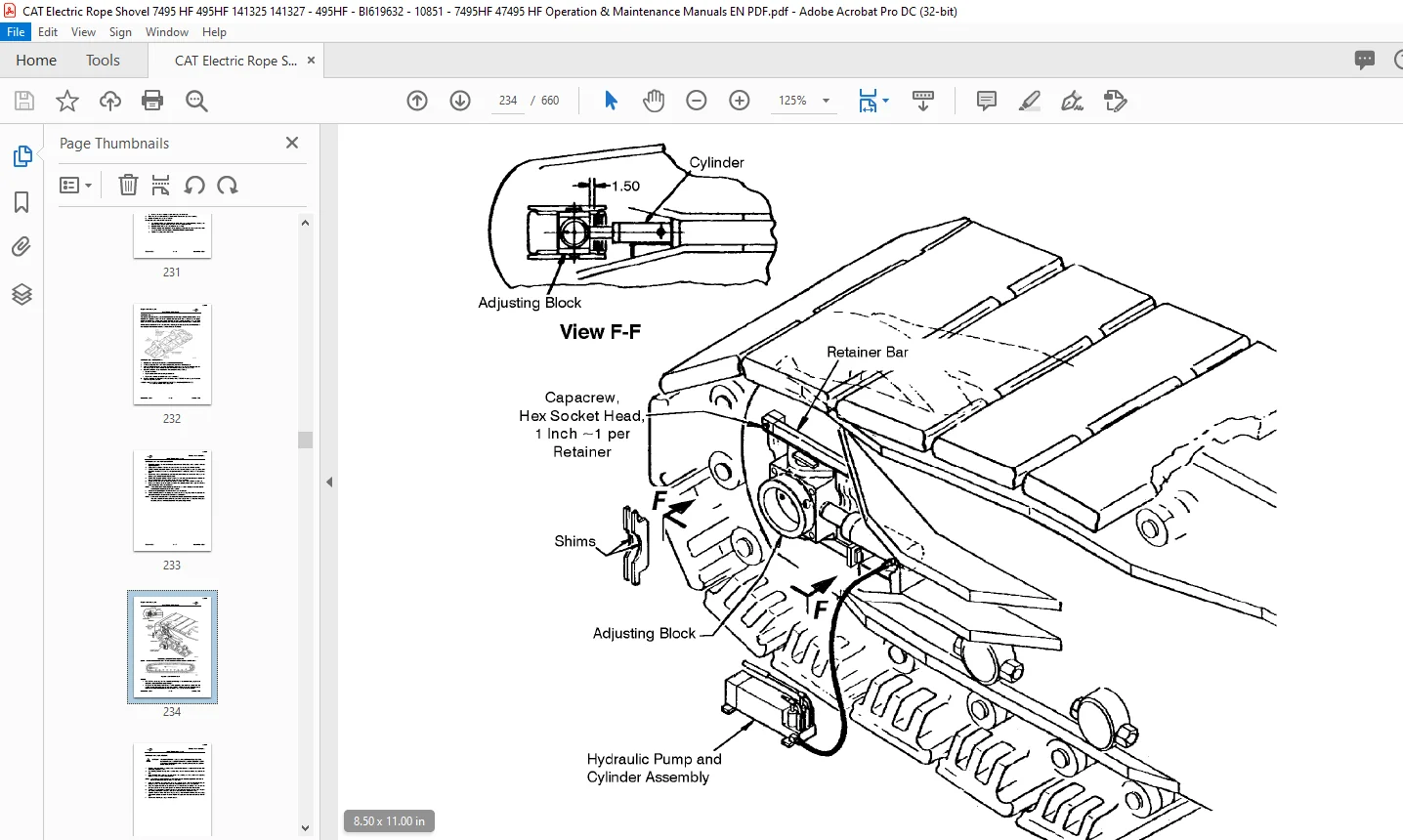Click the fit width page icon
Screen dimensions: 1403x840
pos(868,101)
